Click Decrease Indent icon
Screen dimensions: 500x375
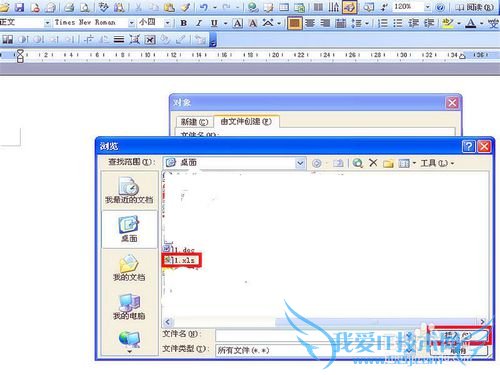click(413, 23)
